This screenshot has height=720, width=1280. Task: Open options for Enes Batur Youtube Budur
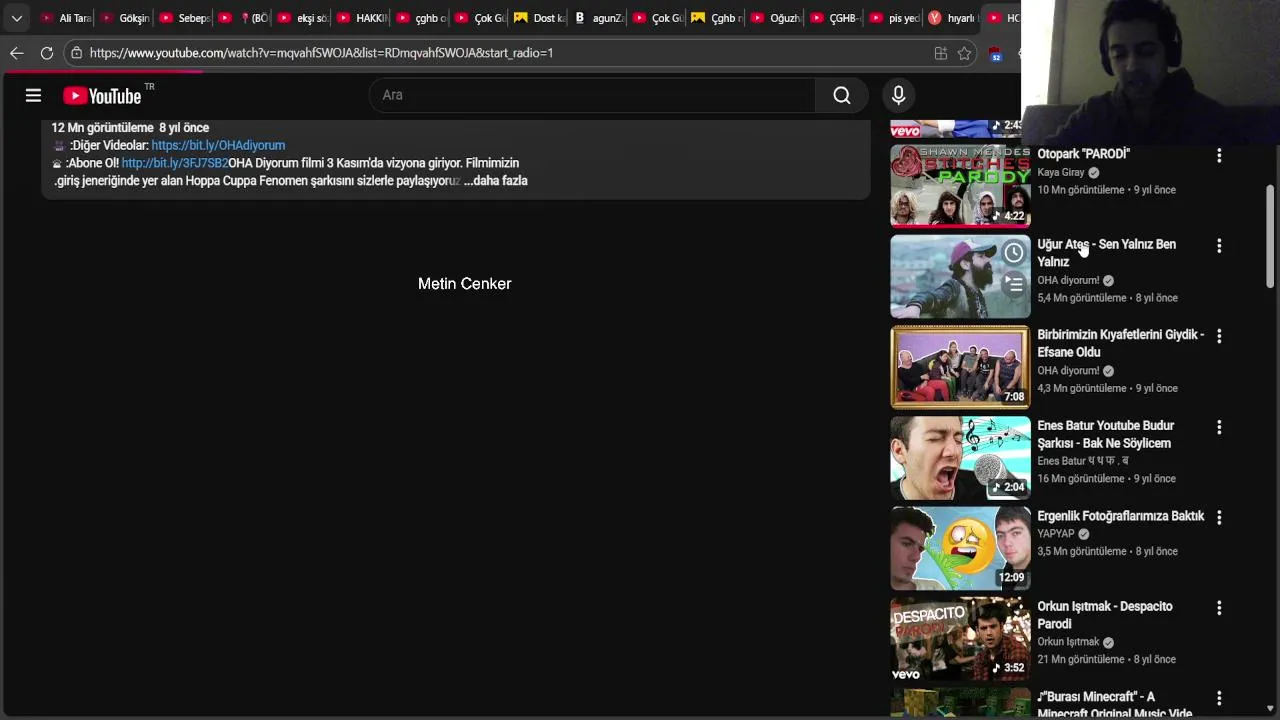1218,427
